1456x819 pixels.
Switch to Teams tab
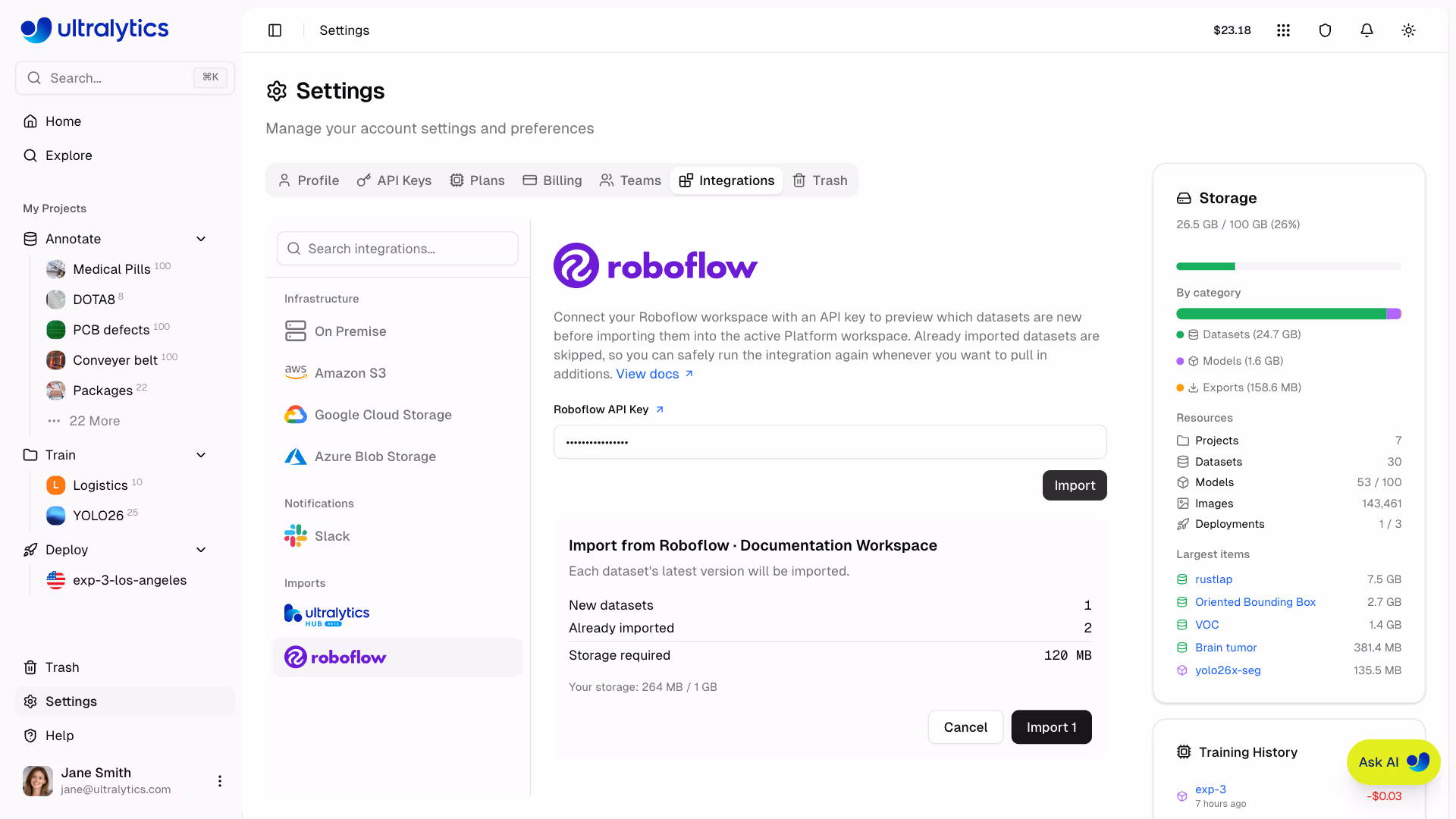click(630, 180)
